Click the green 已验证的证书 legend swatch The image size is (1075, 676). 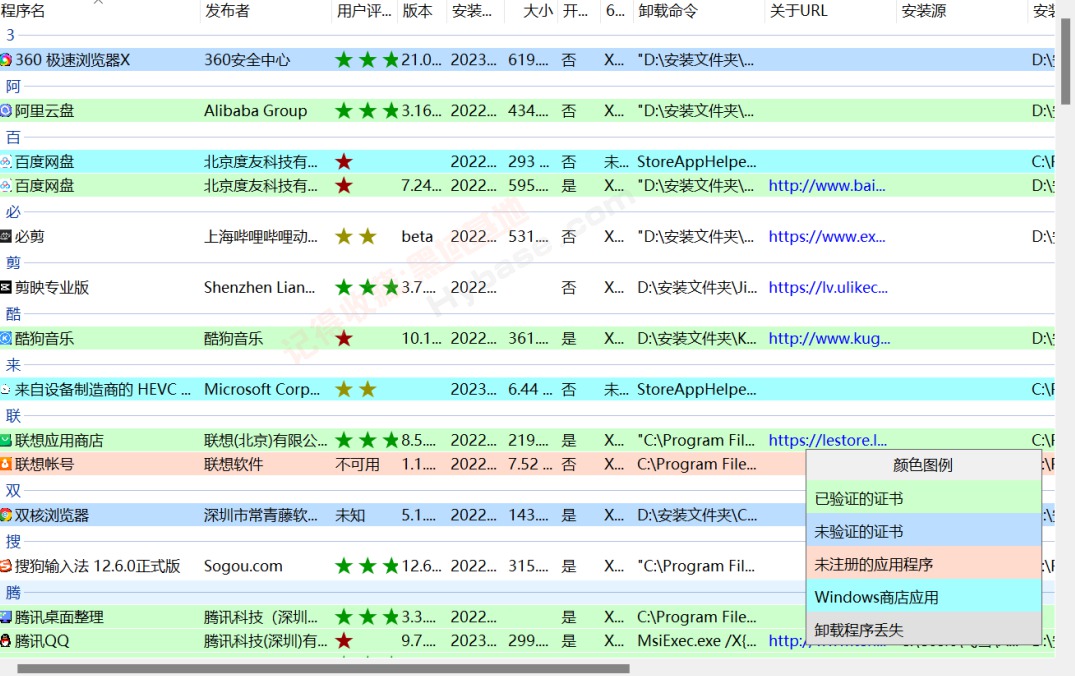pyautogui.click(x=923, y=498)
